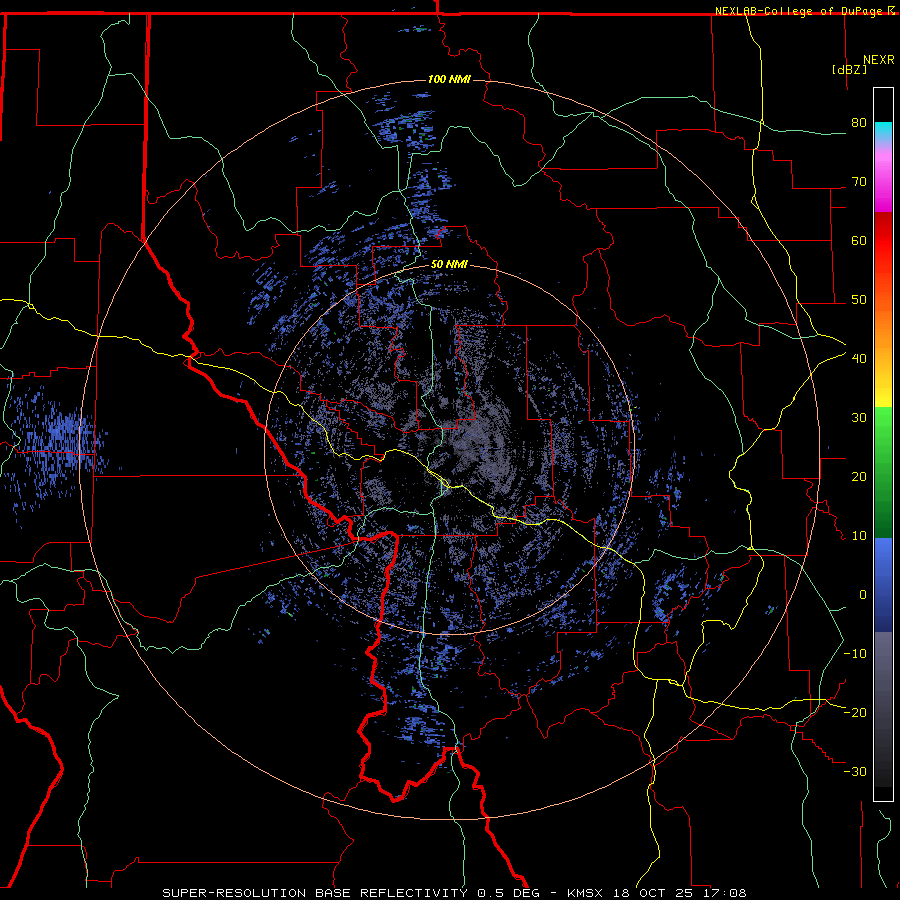
Task: Select the "100 NMI" range ring label
Action: 449,79
